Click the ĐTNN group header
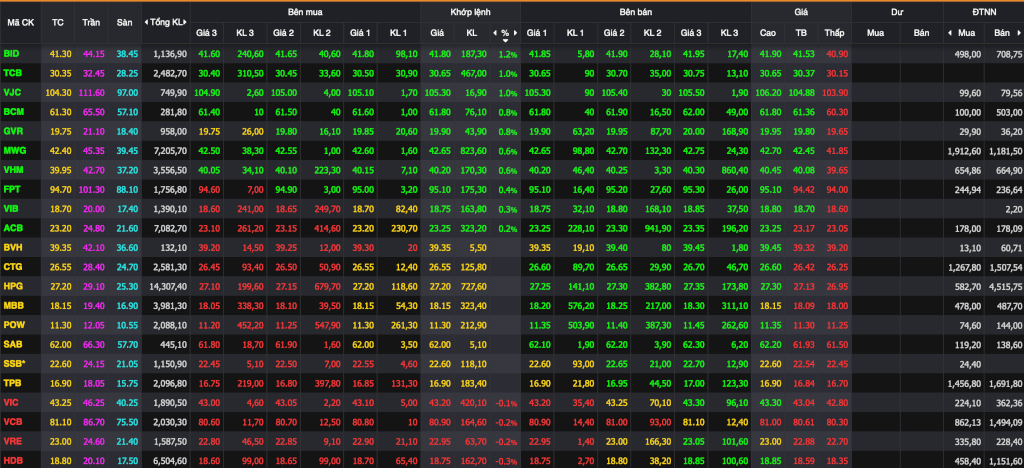The image size is (1024, 468). pos(984,12)
